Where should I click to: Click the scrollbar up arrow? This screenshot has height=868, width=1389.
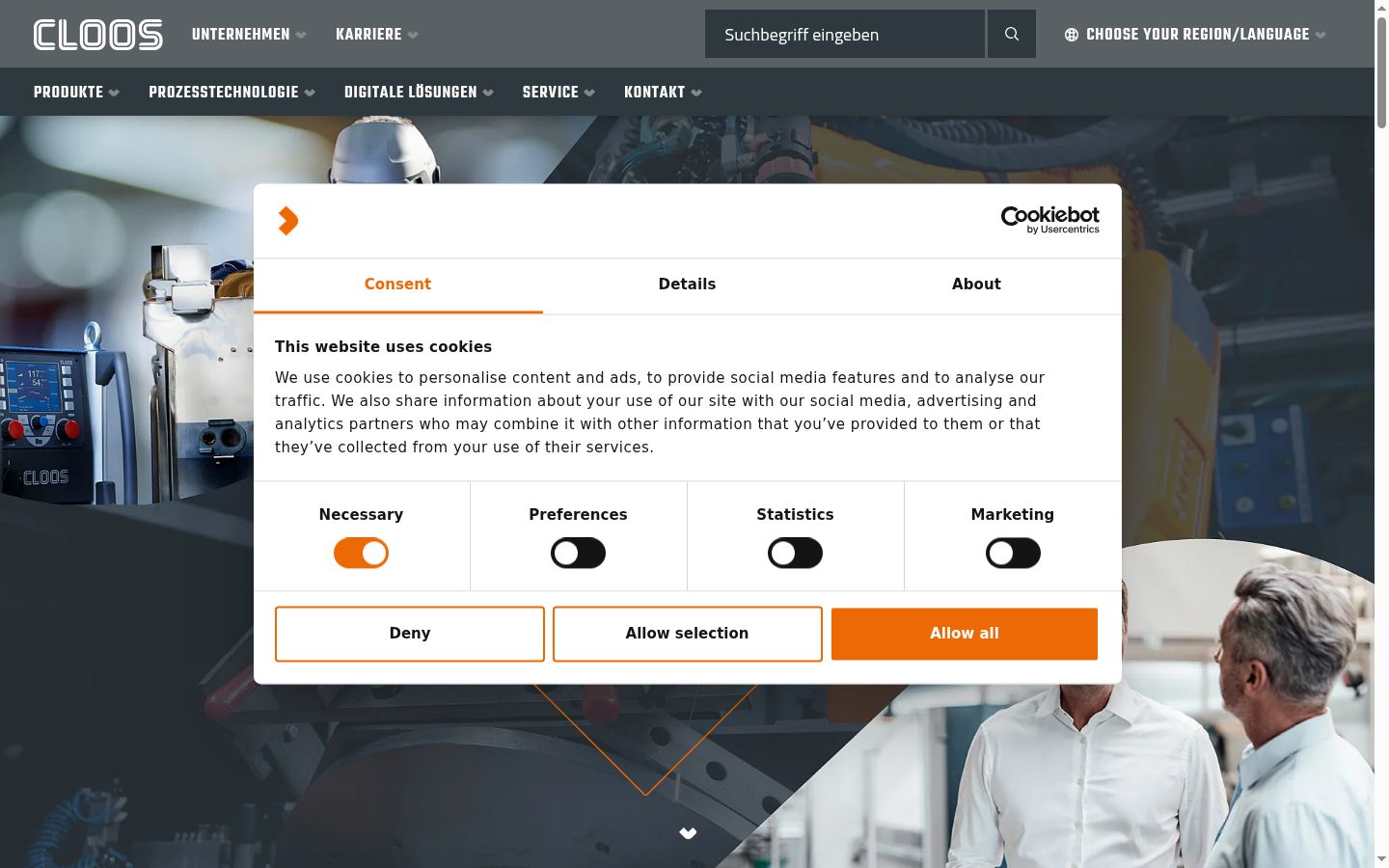click(x=1381, y=8)
